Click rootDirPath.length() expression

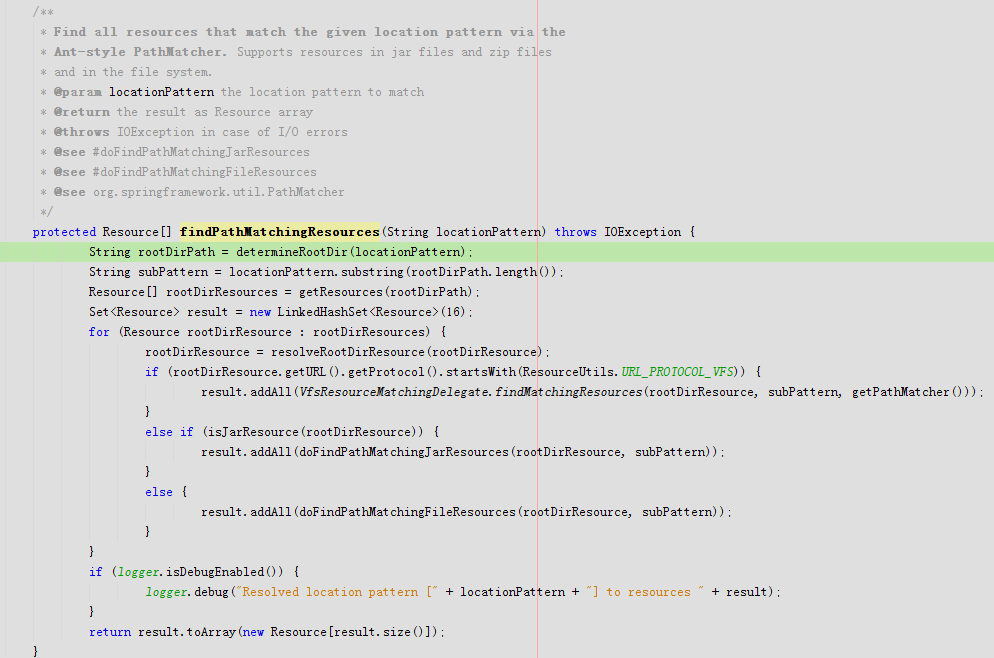[484, 272]
